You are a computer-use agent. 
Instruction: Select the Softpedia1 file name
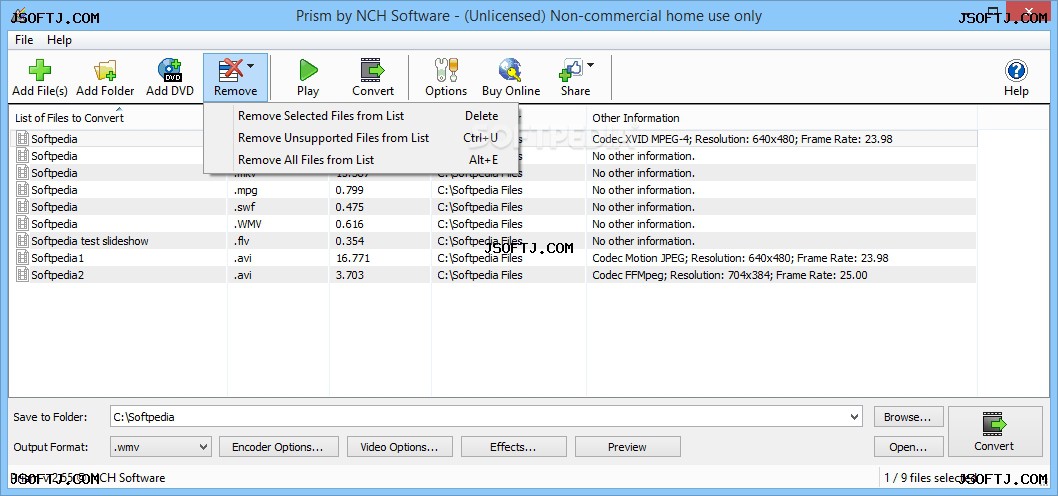pos(57,258)
